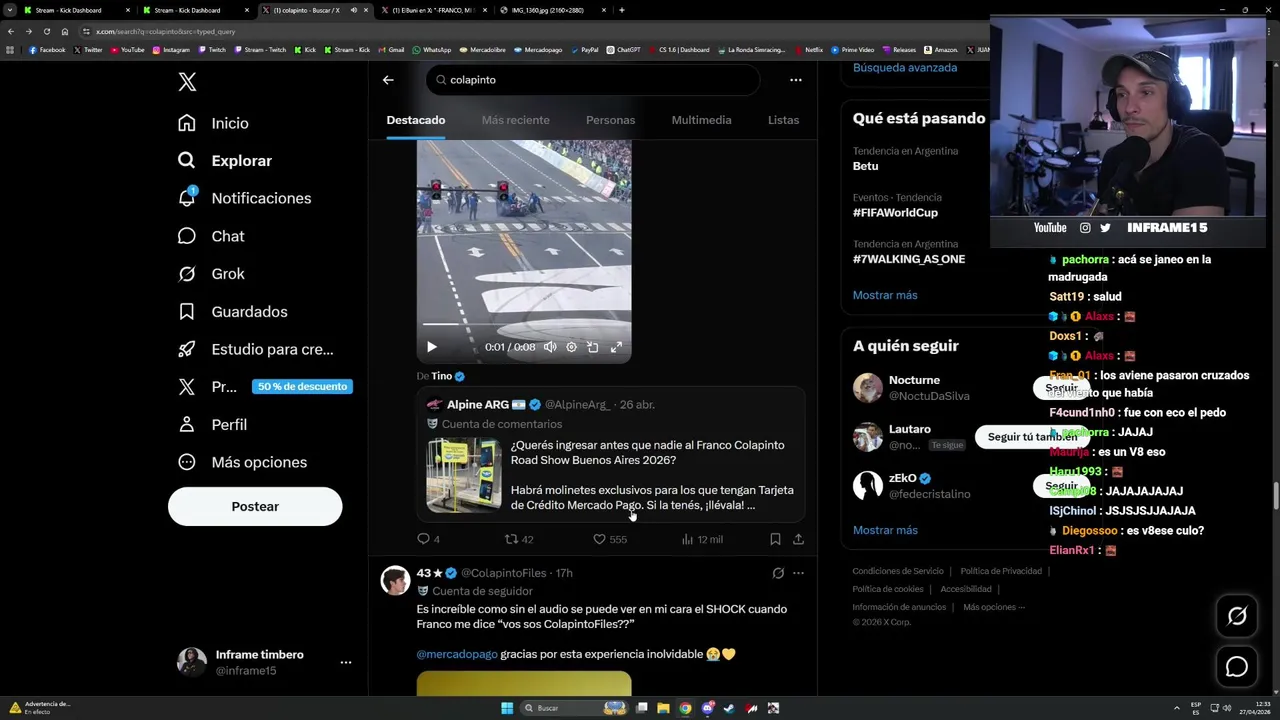Open the Twitch bookmark in bookmarks bar
This screenshot has height=720, width=1280.
213,49
